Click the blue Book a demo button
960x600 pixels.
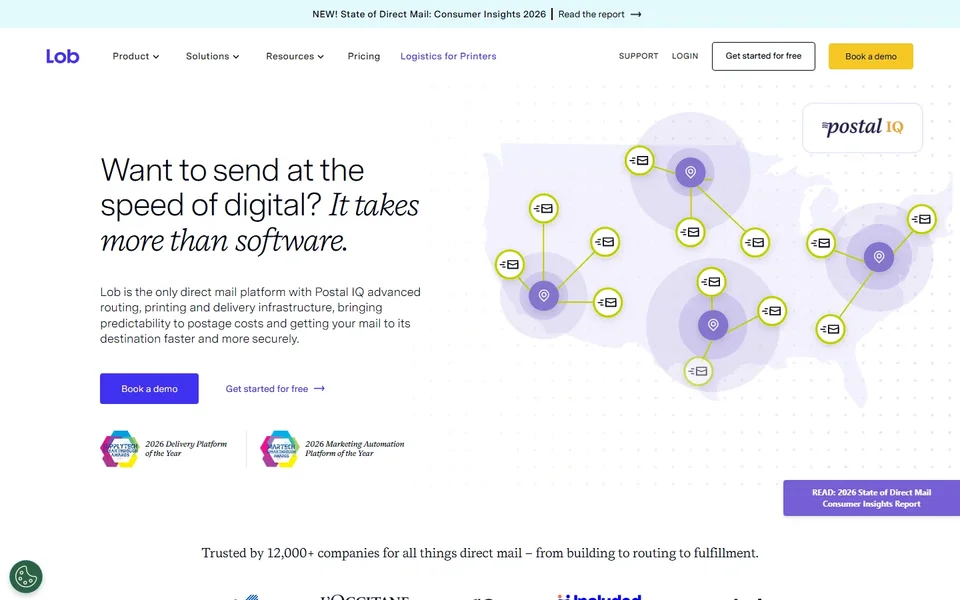pyautogui.click(x=149, y=389)
